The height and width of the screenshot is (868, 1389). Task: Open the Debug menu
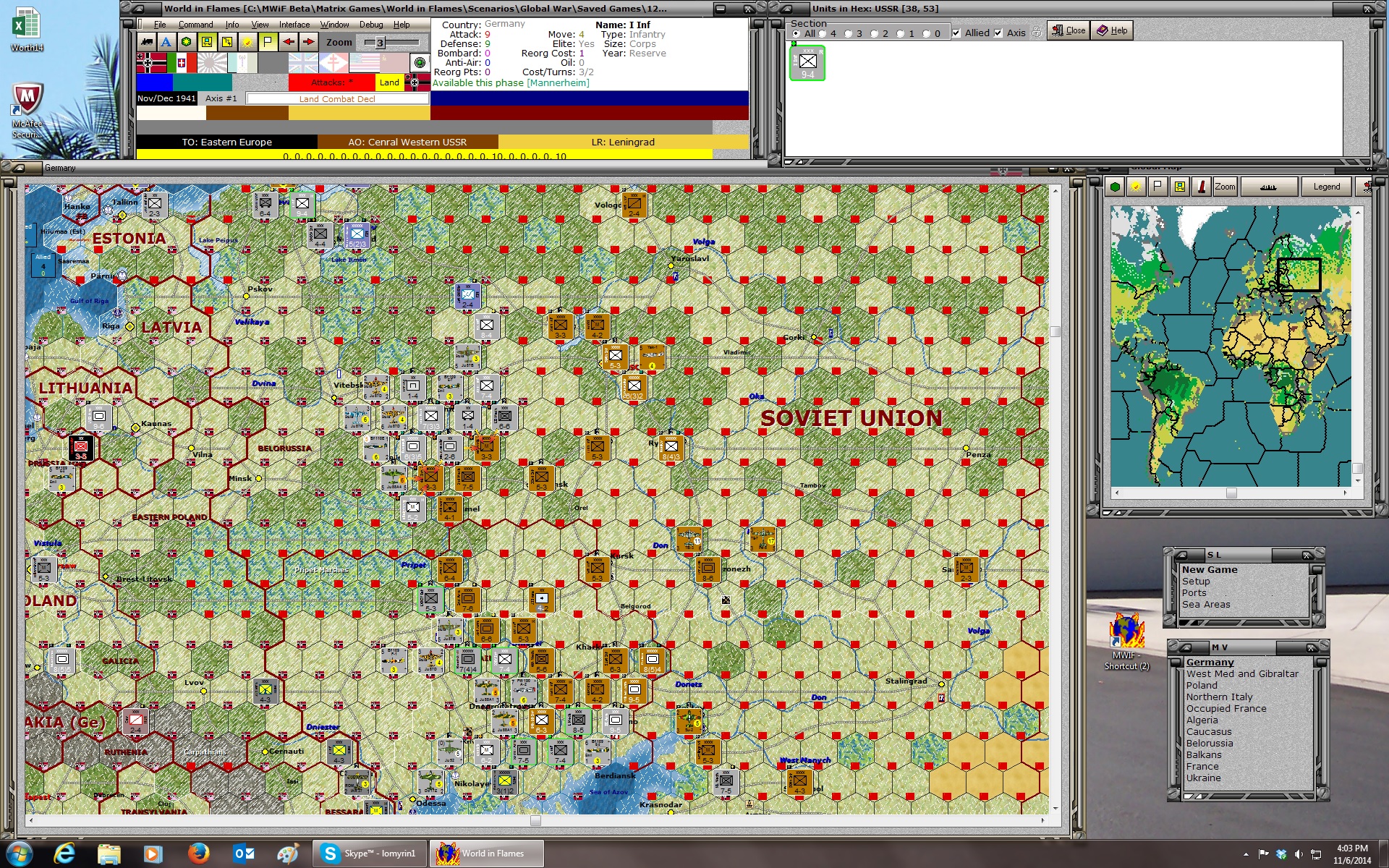[x=371, y=25]
